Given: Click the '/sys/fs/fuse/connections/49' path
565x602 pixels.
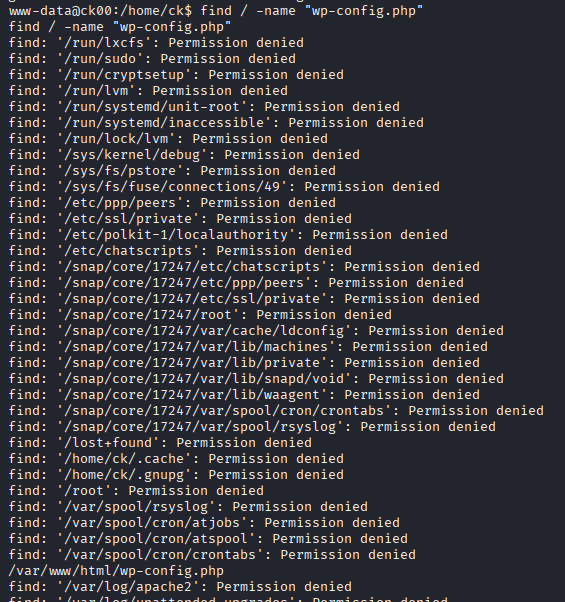Looking at the screenshot, I should [172, 187].
